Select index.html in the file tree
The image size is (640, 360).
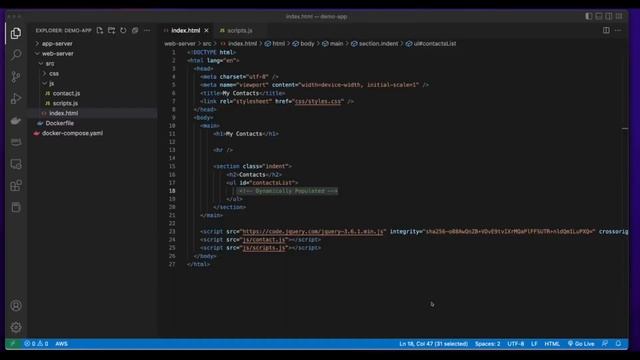pyautogui.click(x=64, y=113)
